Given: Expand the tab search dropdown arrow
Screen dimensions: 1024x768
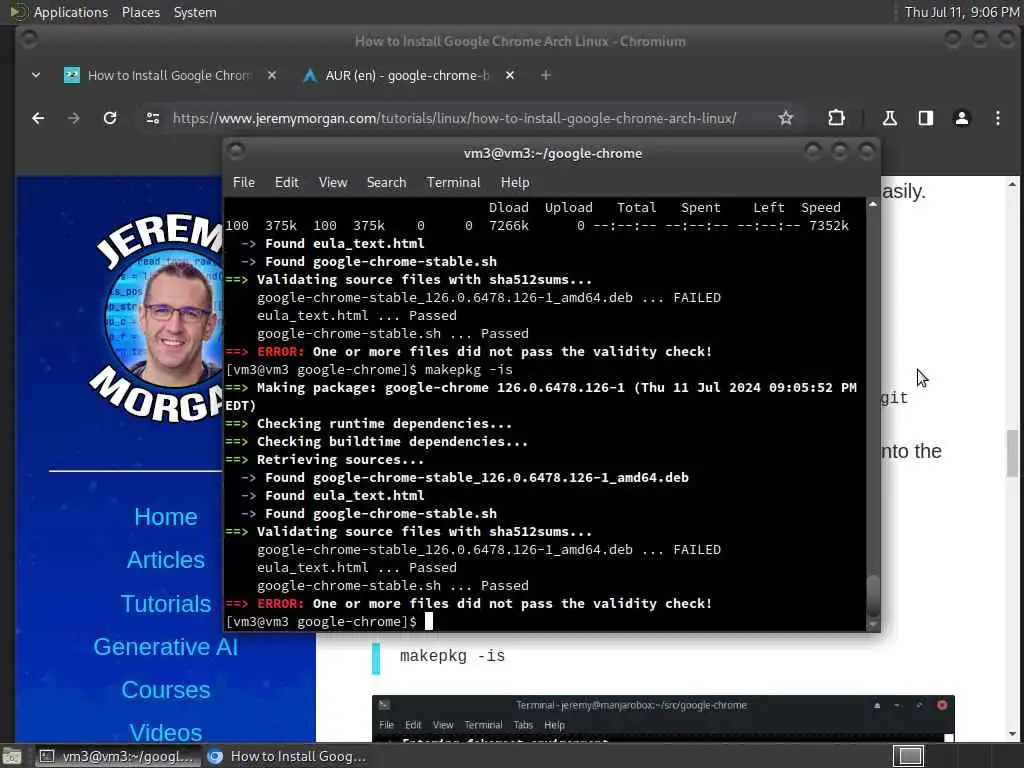Looking at the screenshot, I should point(36,76).
